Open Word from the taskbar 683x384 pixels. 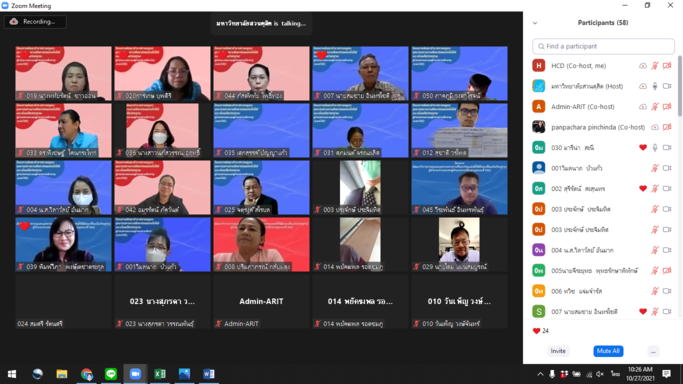tap(209, 374)
